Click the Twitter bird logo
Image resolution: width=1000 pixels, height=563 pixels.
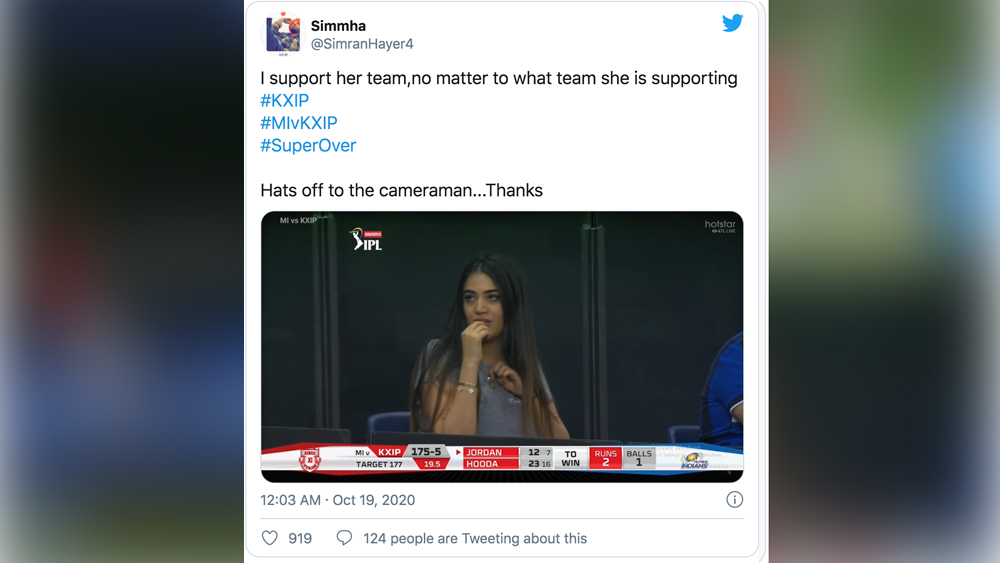tap(732, 23)
